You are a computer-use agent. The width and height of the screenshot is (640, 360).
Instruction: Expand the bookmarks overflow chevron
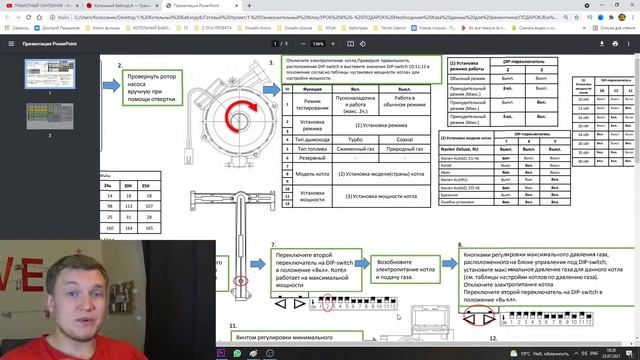tap(584, 28)
